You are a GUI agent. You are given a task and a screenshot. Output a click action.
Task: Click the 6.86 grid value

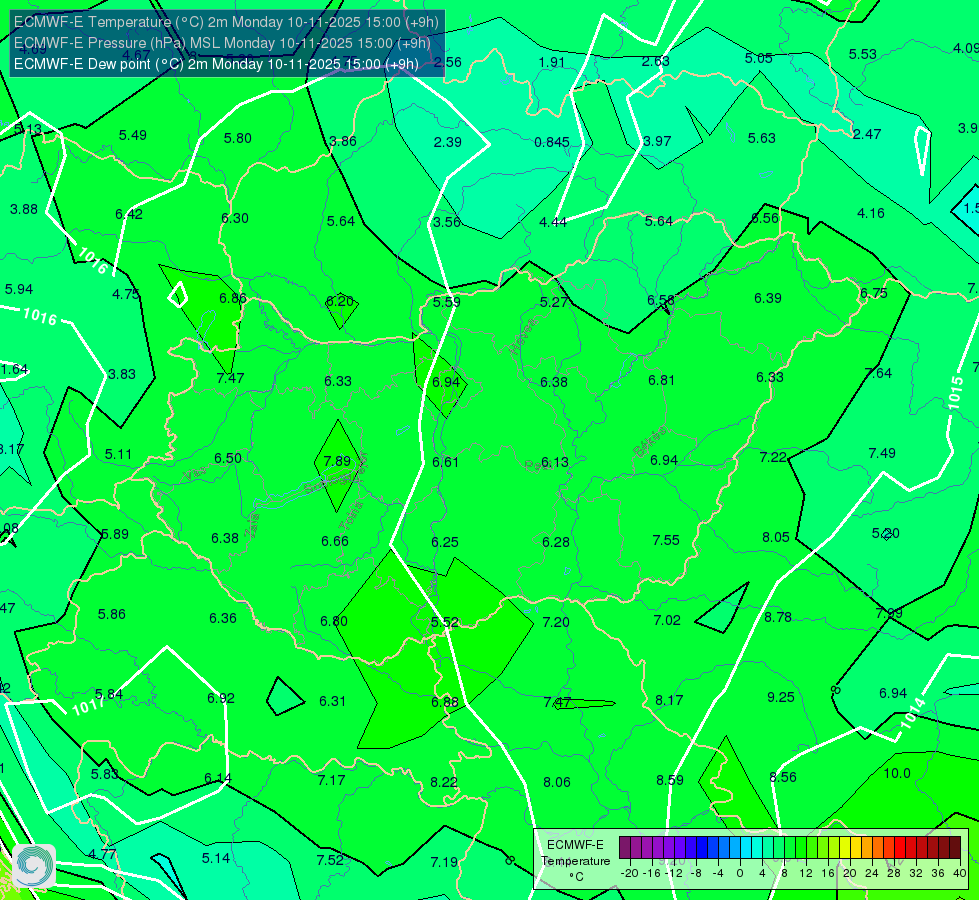point(233,299)
